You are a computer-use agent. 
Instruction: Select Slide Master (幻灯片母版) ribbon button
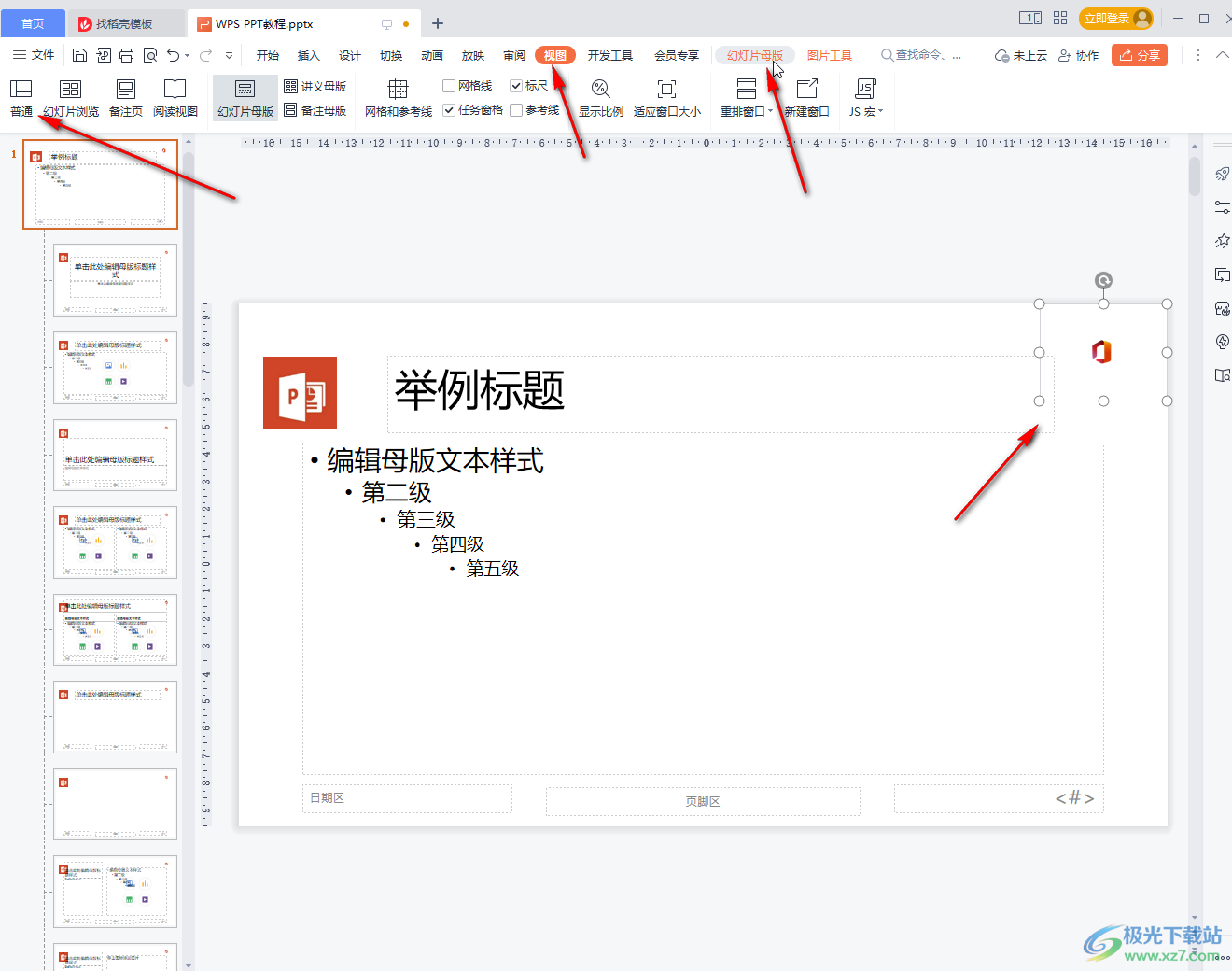point(245,98)
